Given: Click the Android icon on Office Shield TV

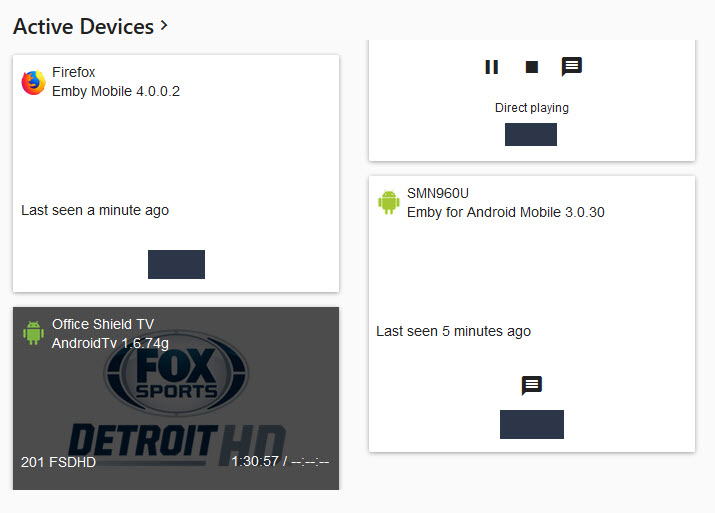Looking at the screenshot, I should (33, 333).
